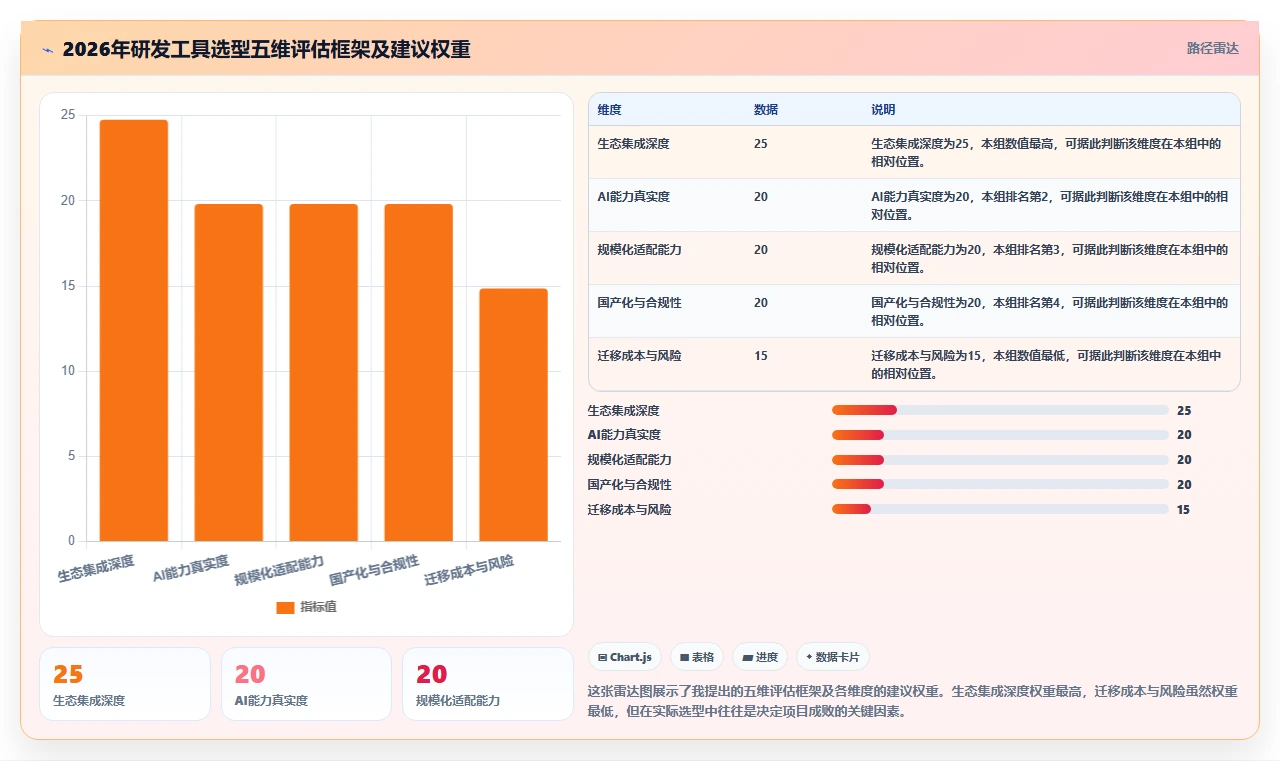Click the 数据 column header
Viewport: 1280px width, 761px height.
766,109
